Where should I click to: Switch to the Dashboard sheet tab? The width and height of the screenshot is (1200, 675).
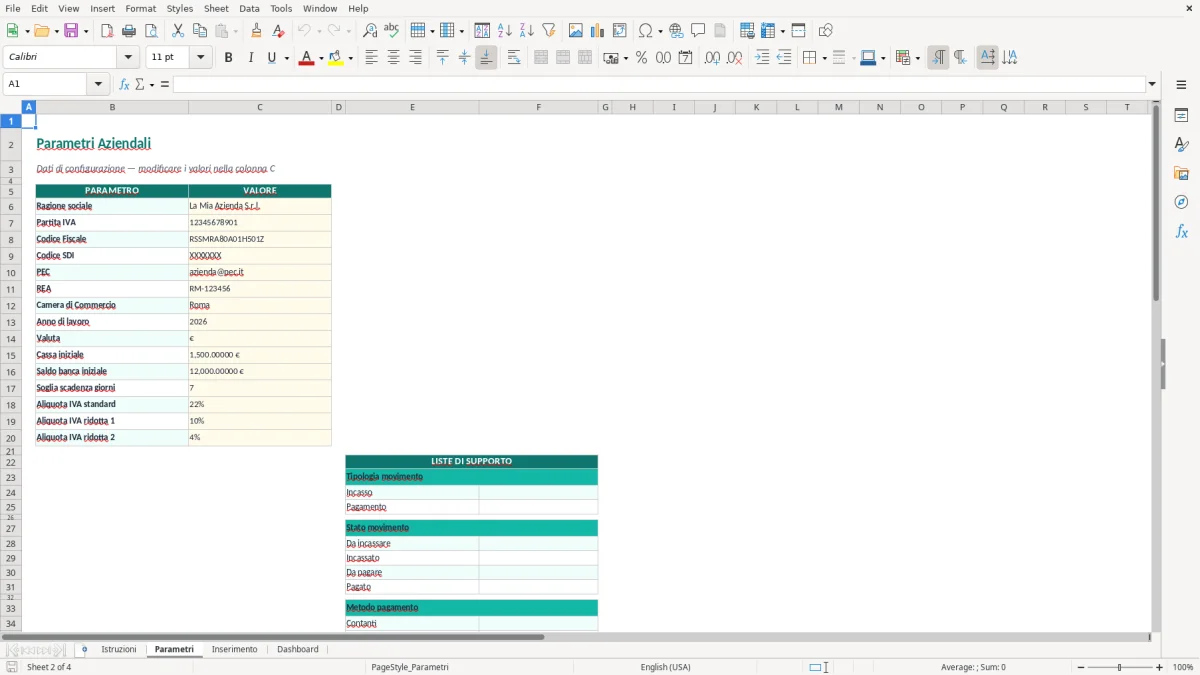click(x=298, y=649)
